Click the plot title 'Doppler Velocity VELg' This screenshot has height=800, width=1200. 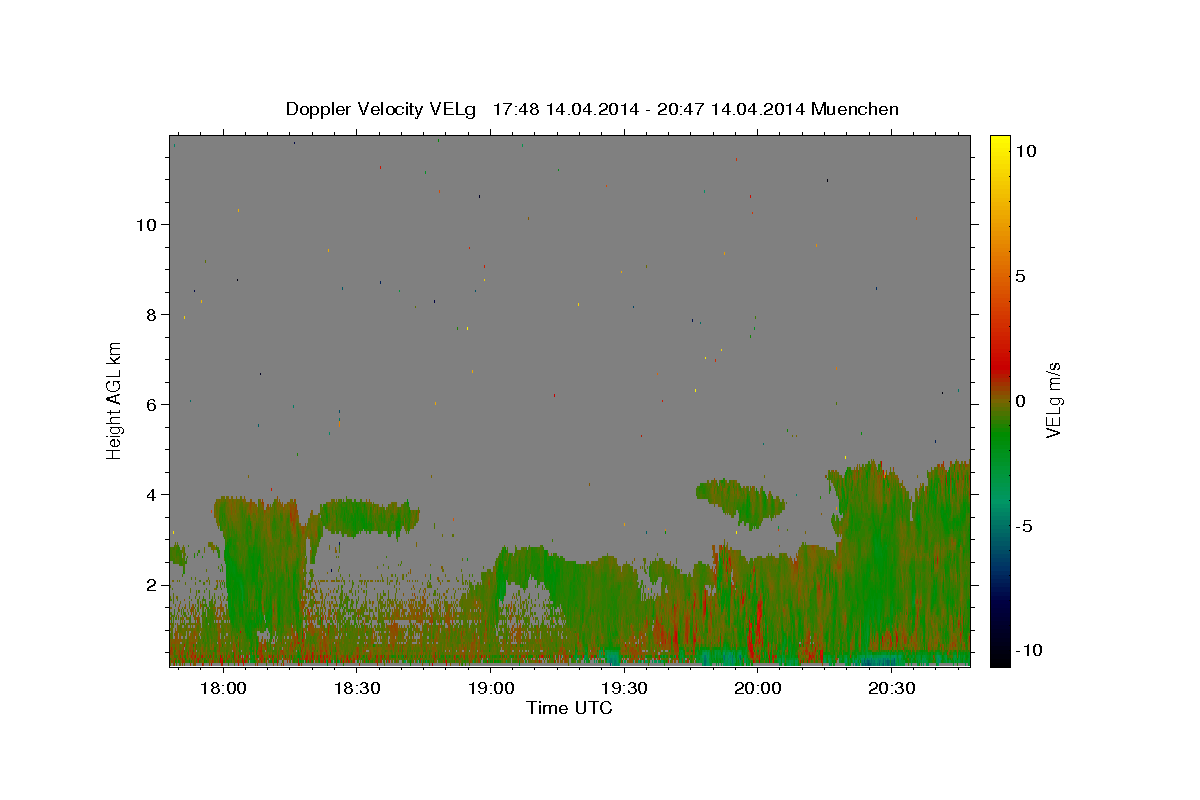pyautogui.click(x=381, y=109)
